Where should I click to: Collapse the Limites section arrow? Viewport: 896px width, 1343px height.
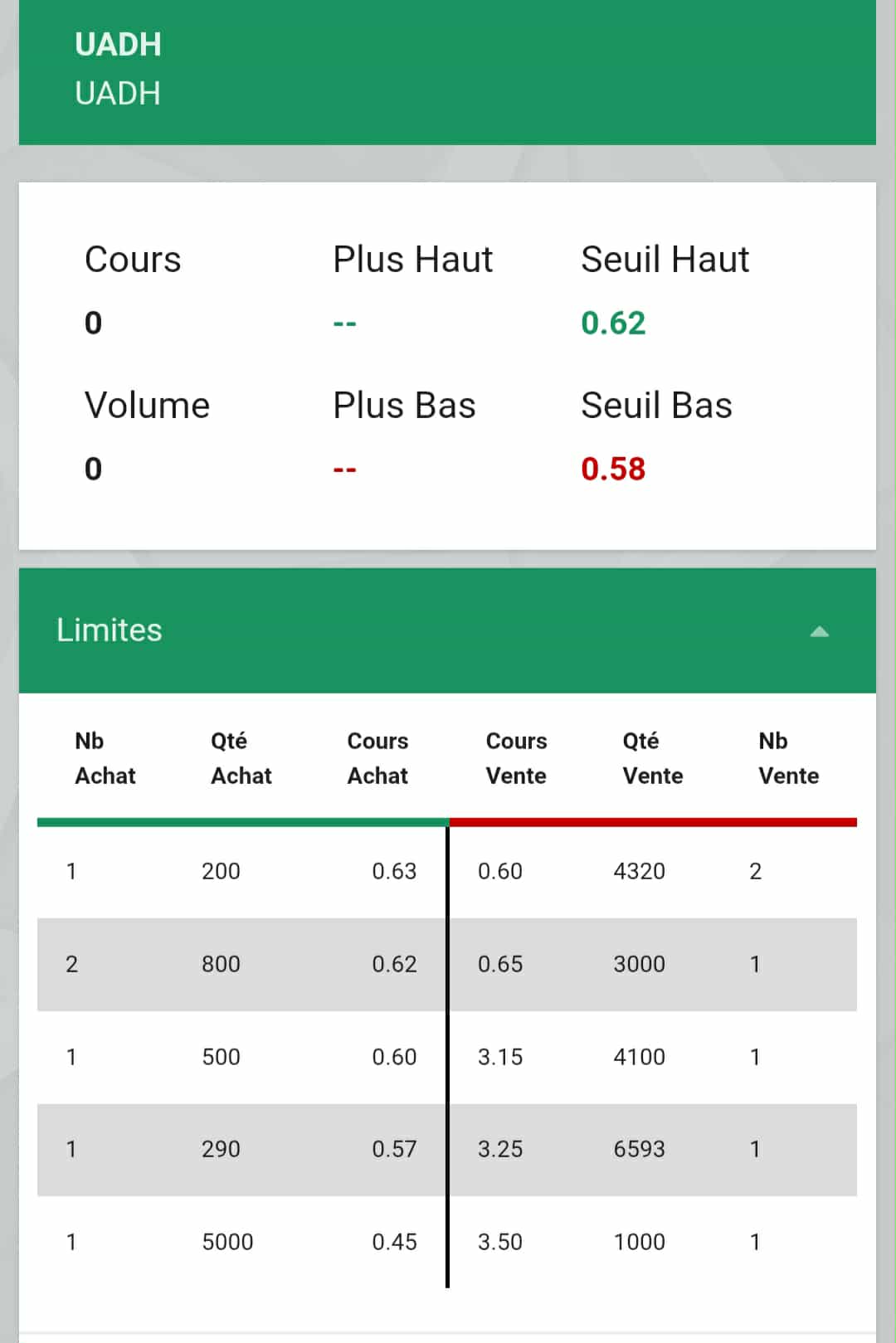coord(819,631)
